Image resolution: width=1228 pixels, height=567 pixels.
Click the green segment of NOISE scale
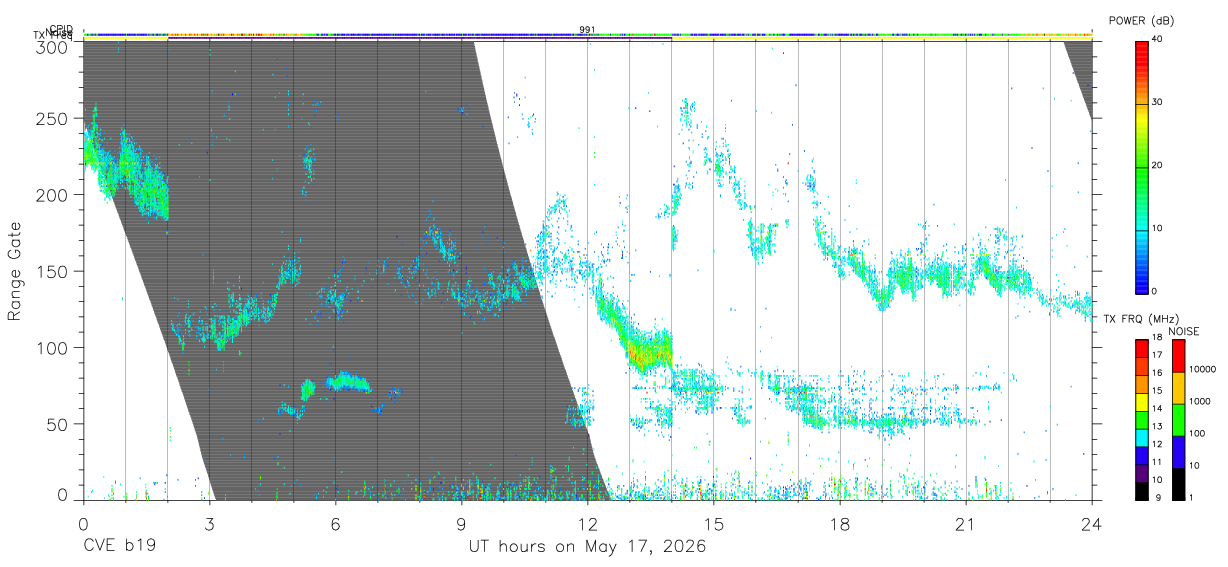tap(1177, 420)
